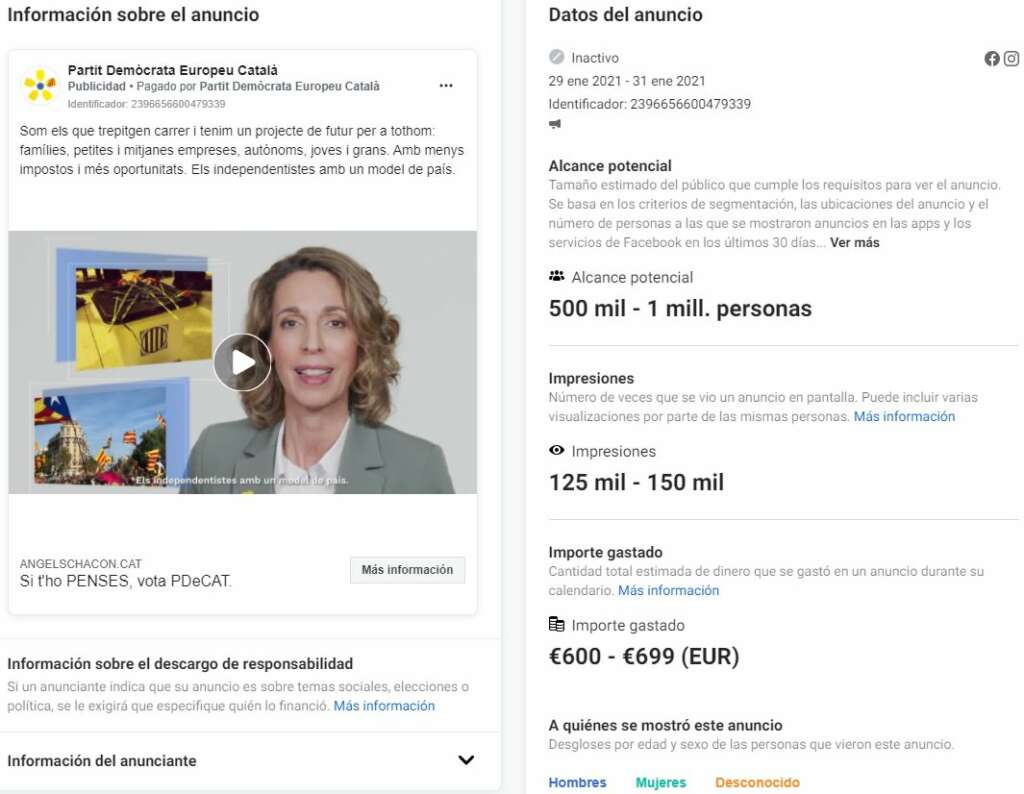Play the ad video
Screen dimensions: 1024x794
tap(242, 362)
